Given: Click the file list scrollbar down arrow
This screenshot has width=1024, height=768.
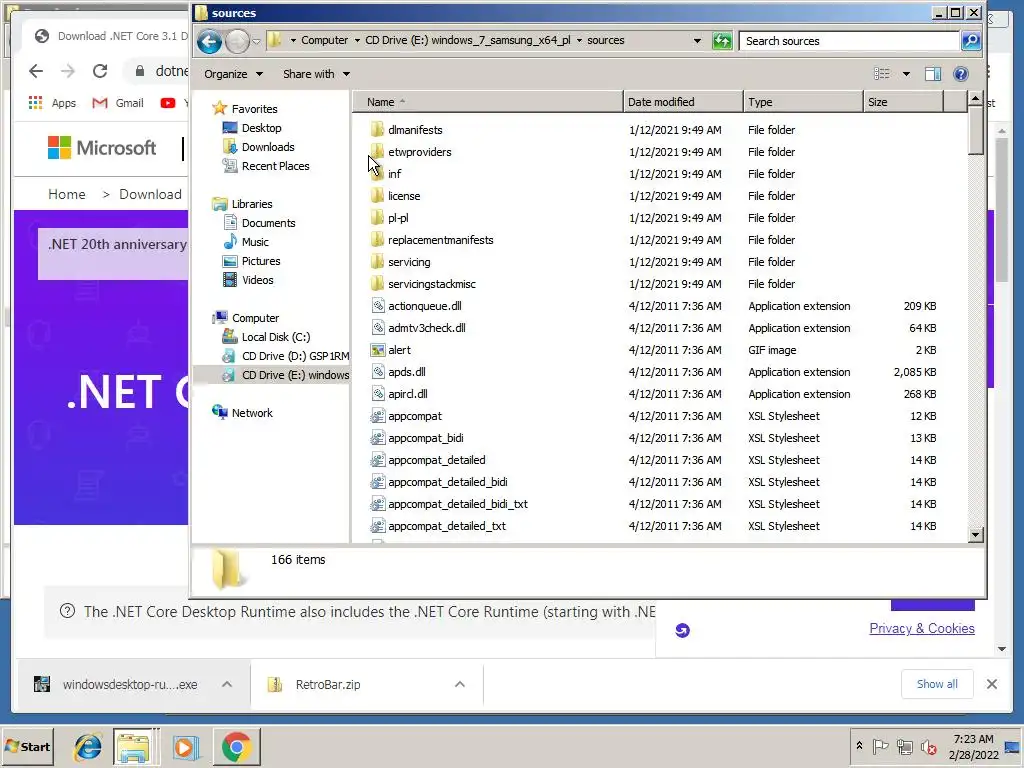Looking at the screenshot, I should (975, 535).
